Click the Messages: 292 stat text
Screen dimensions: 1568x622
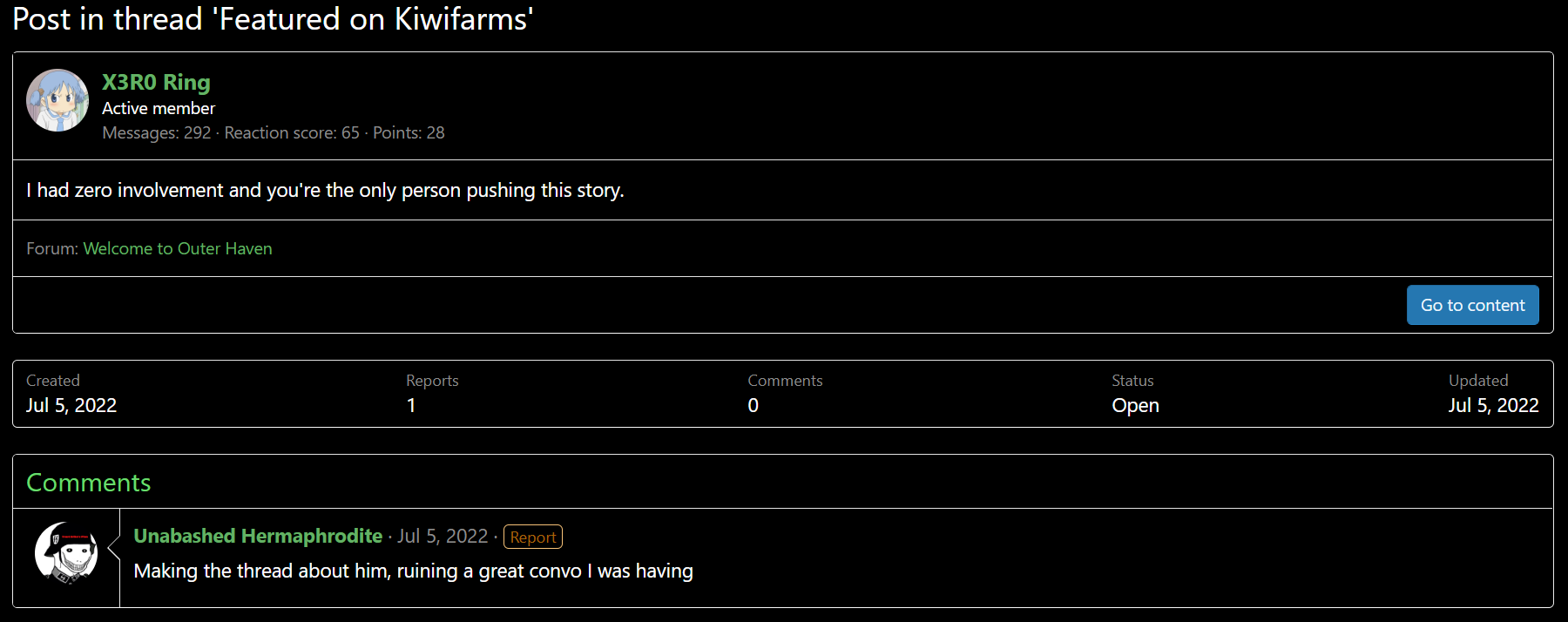[157, 132]
